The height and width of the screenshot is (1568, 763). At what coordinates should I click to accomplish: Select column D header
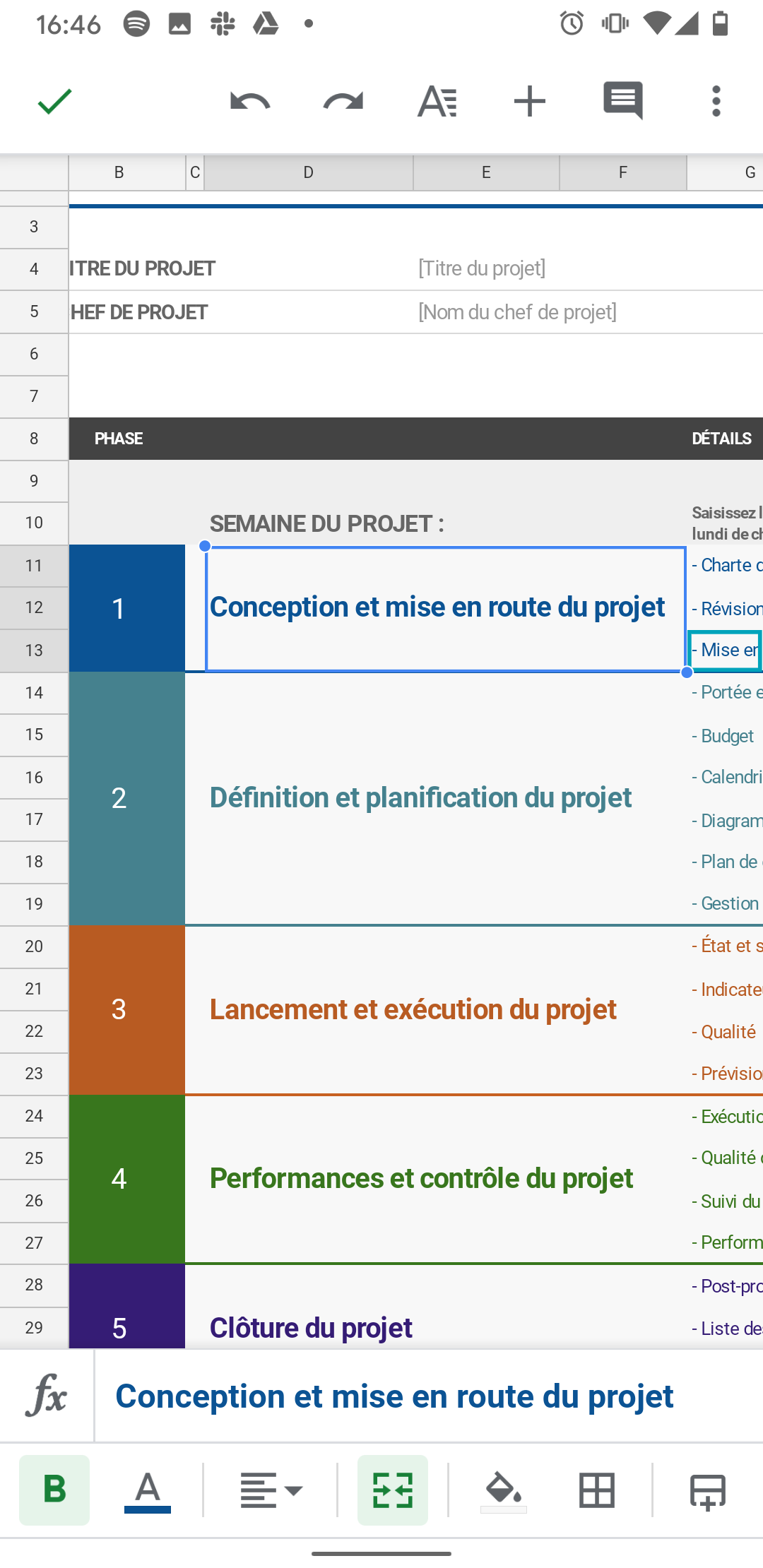click(309, 172)
